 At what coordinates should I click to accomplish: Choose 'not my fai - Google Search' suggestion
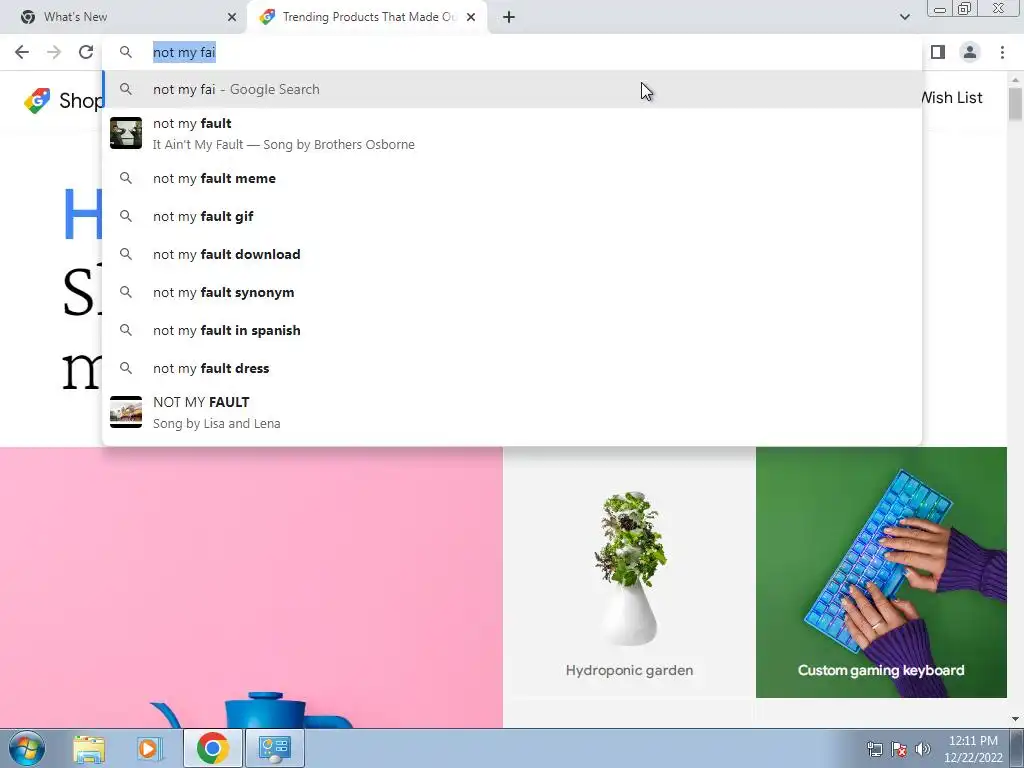[x=513, y=89]
